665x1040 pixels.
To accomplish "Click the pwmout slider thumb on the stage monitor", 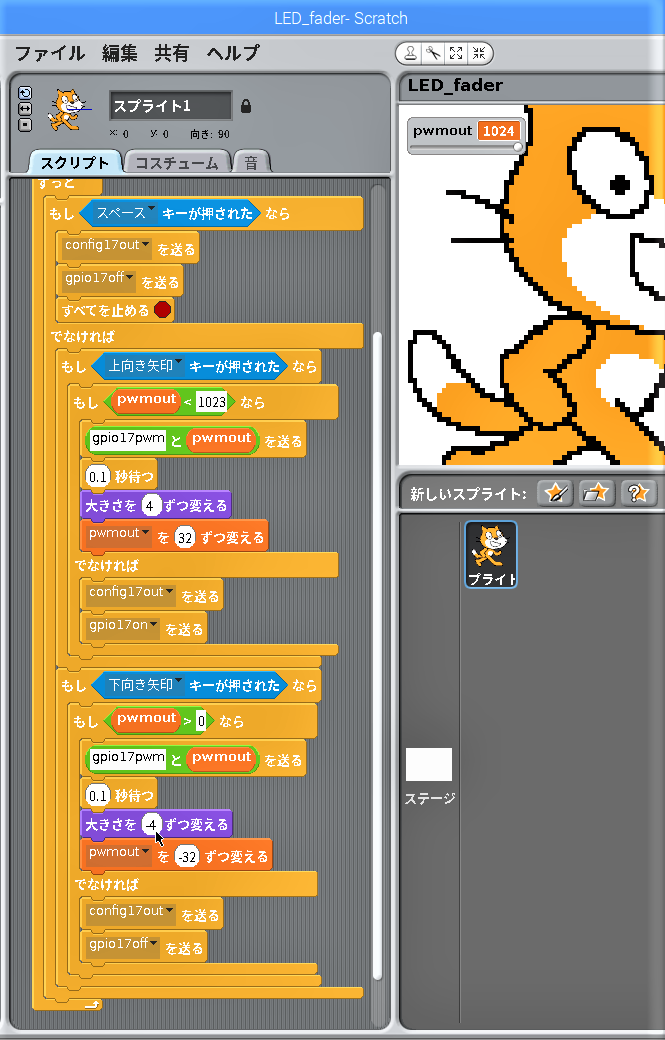I will 517,147.
